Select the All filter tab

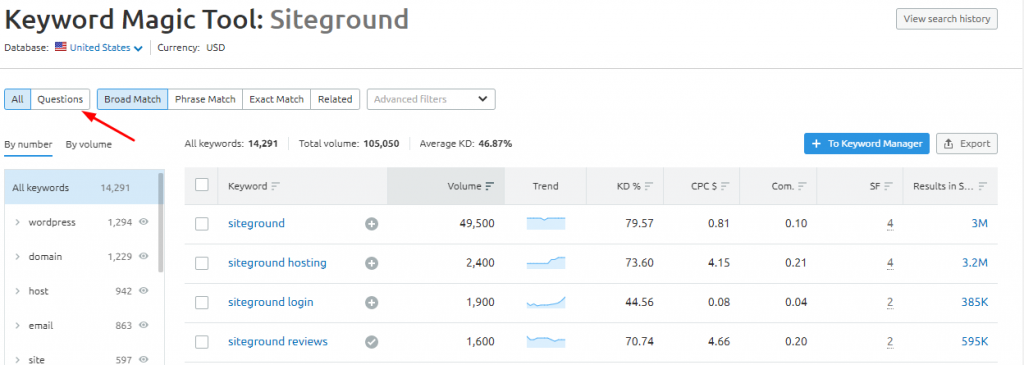(x=18, y=99)
